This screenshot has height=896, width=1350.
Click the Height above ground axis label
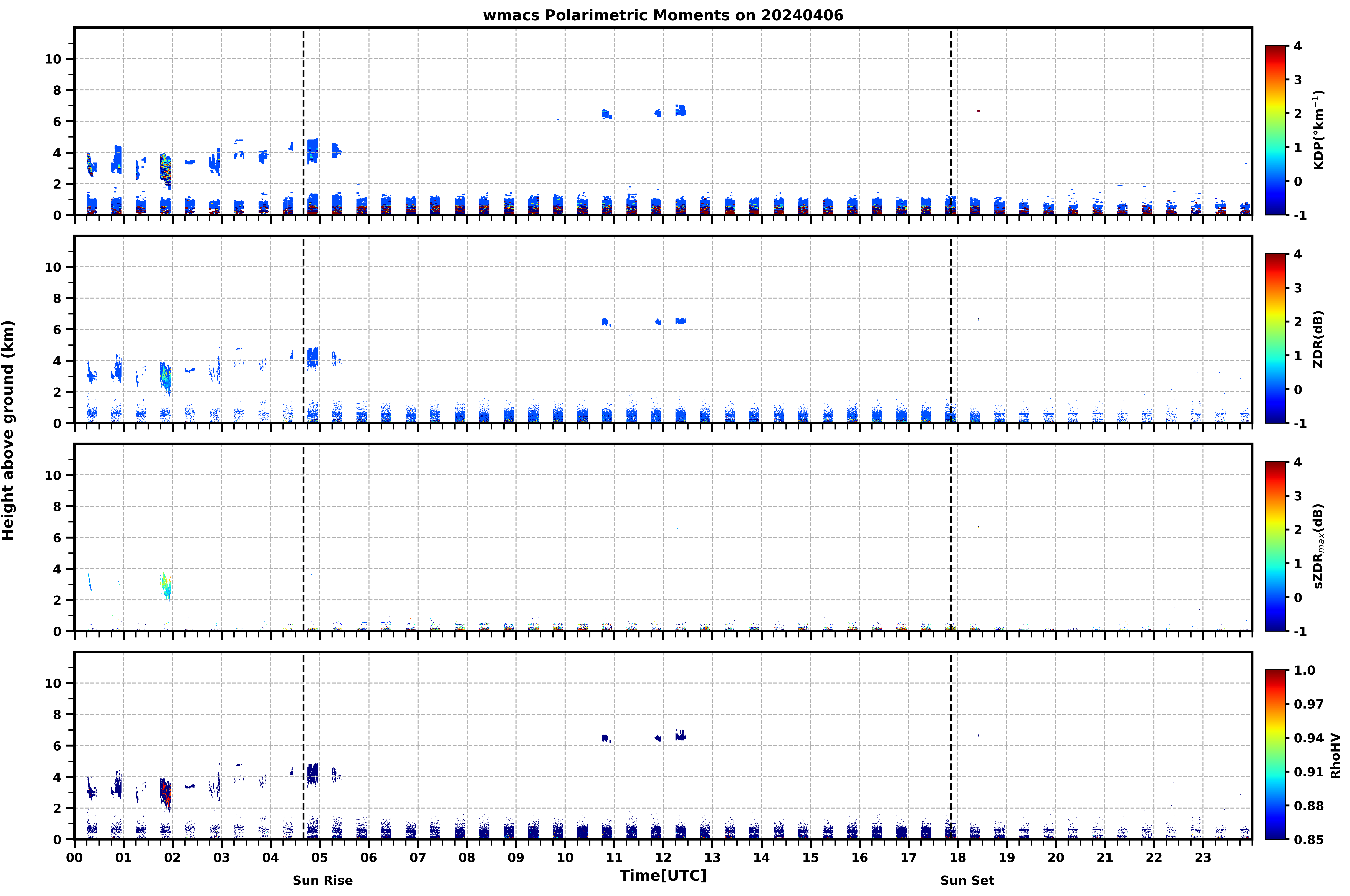(8, 430)
